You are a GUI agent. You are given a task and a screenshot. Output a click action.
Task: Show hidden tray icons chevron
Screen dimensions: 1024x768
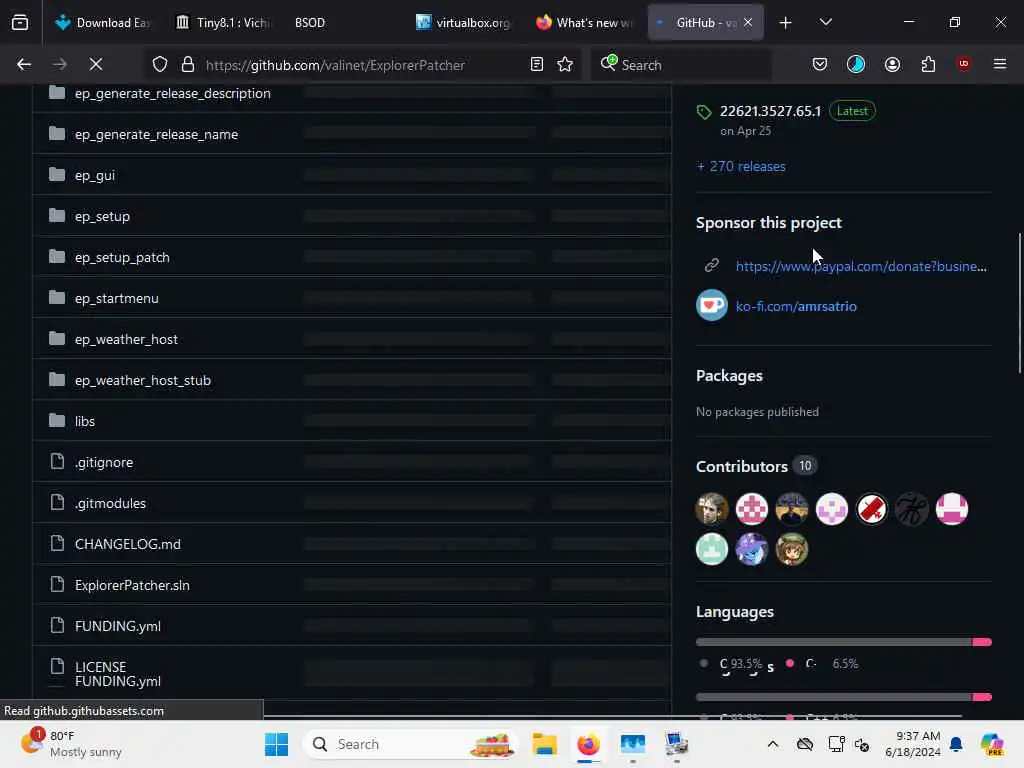pyautogui.click(x=773, y=744)
